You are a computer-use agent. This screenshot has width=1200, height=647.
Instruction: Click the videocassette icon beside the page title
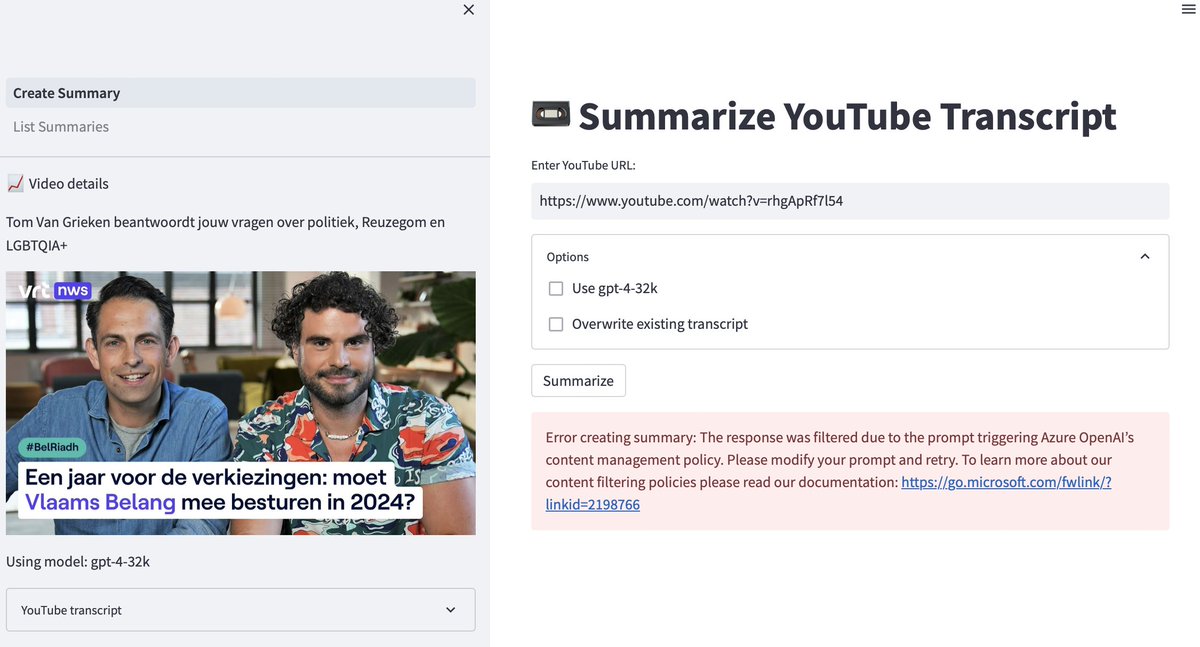(549, 114)
